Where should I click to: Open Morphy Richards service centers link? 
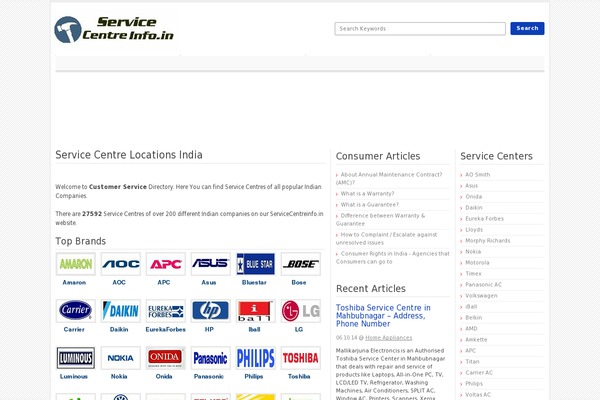[x=488, y=241]
